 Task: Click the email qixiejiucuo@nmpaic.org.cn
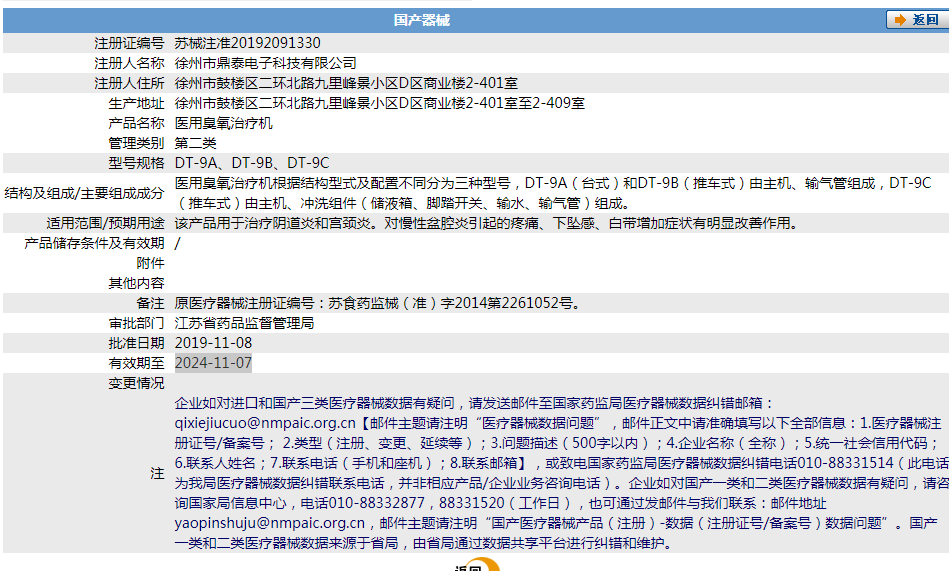[x=265, y=423]
